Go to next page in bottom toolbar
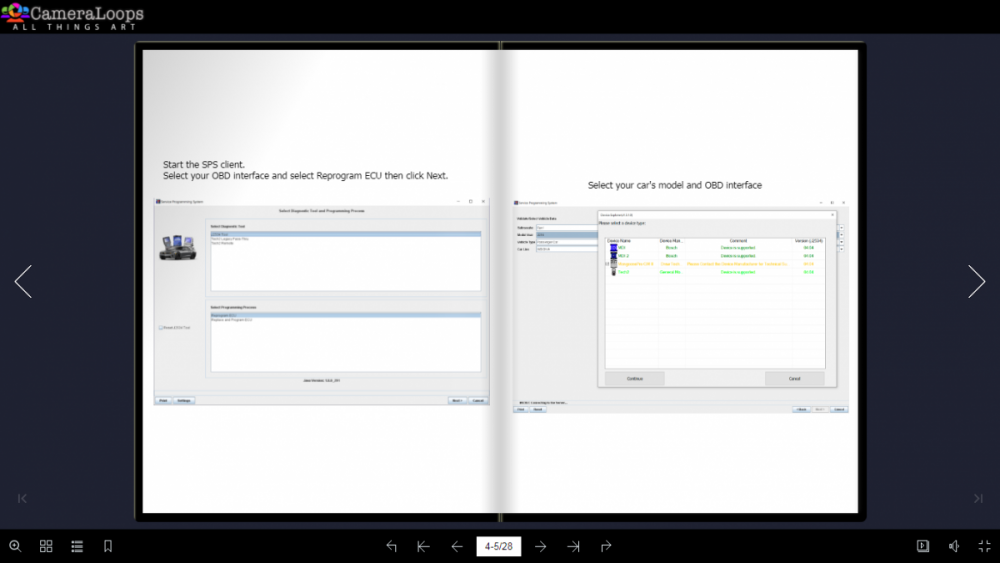 (541, 546)
